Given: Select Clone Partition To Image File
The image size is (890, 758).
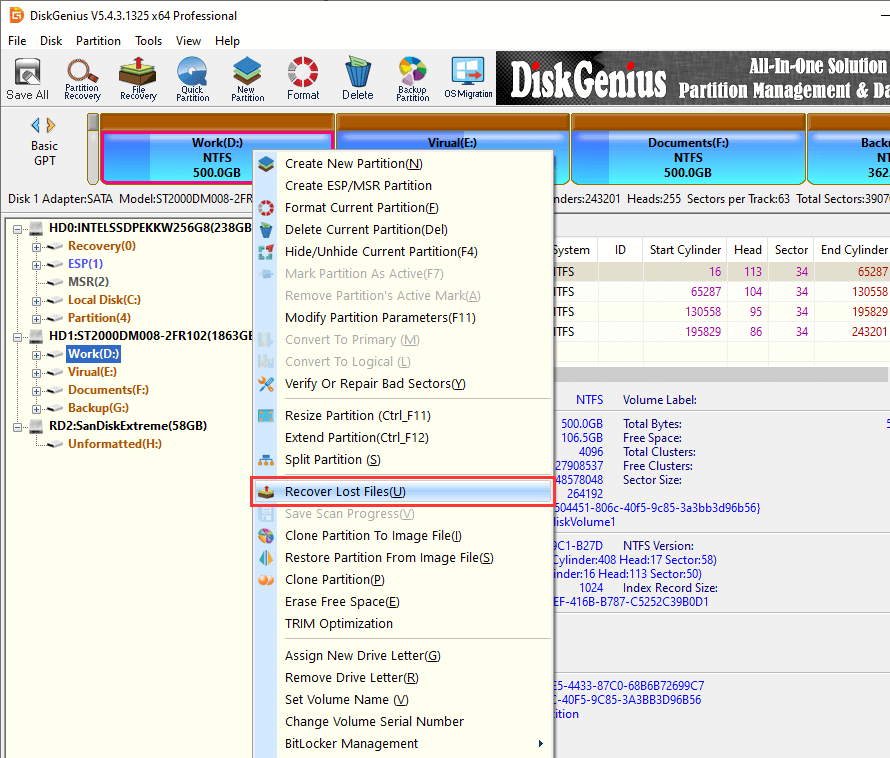Looking at the screenshot, I should [373, 536].
